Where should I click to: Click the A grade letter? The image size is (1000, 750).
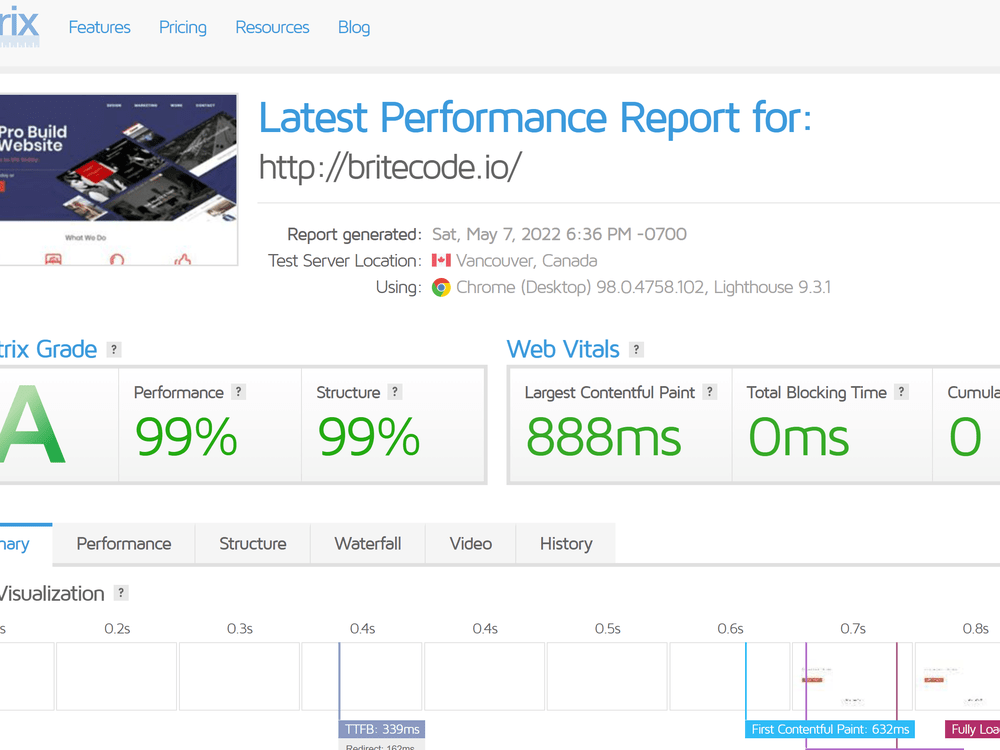[x=32, y=425]
